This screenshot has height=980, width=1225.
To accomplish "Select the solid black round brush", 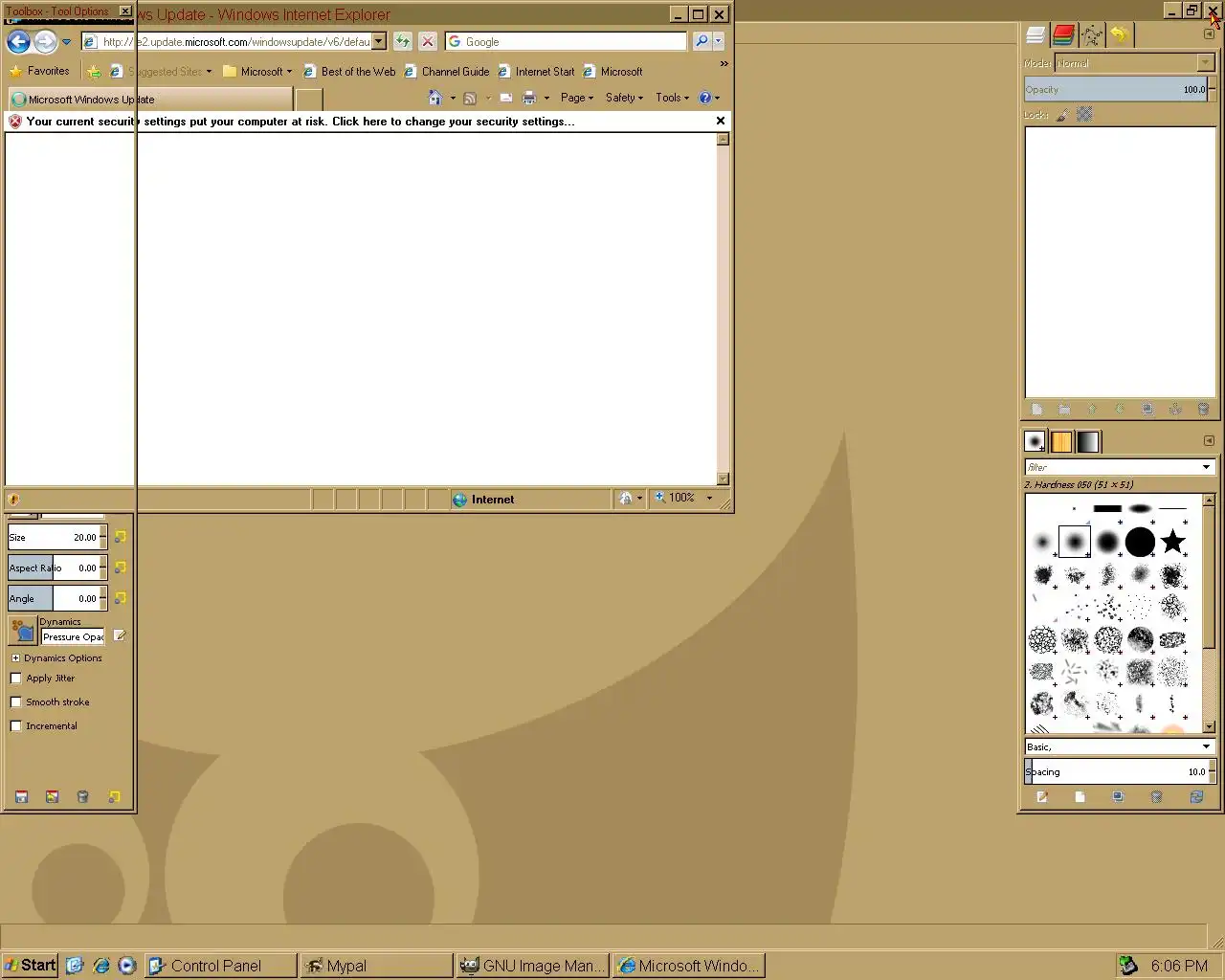I will 1140,542.
